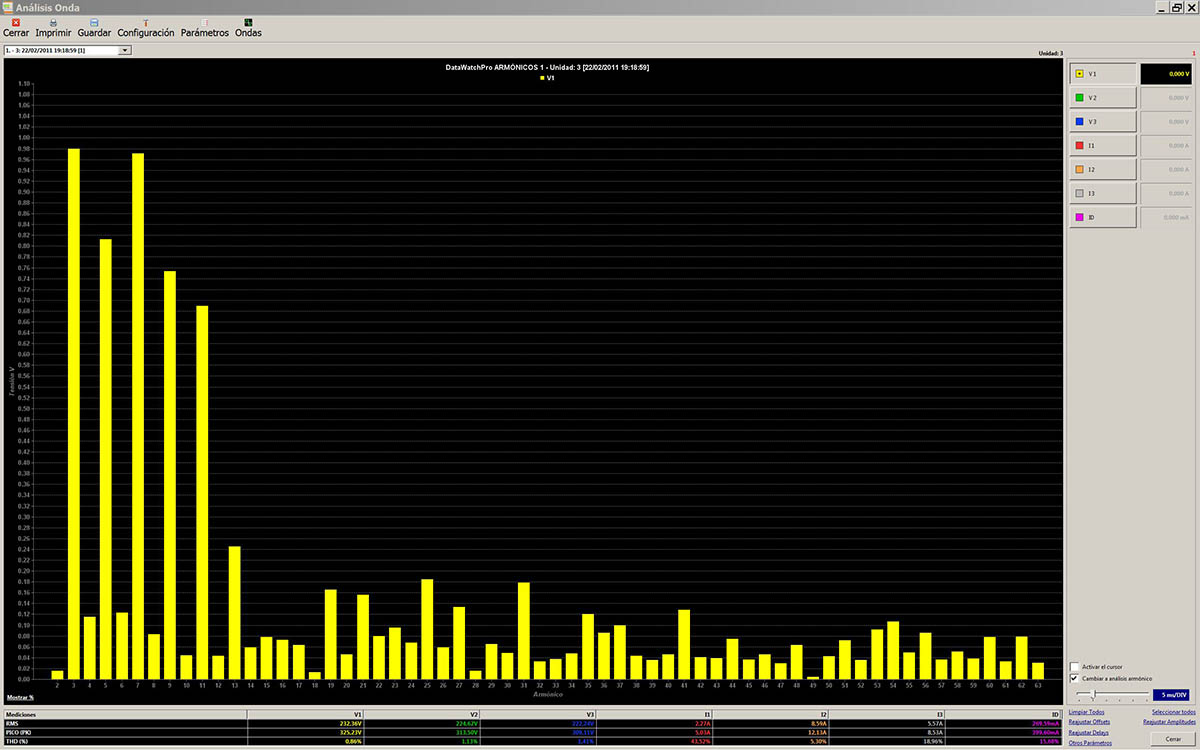The image size is (1200, 750).
Task: Click the THD (%) row label
Action: point(17,742)
